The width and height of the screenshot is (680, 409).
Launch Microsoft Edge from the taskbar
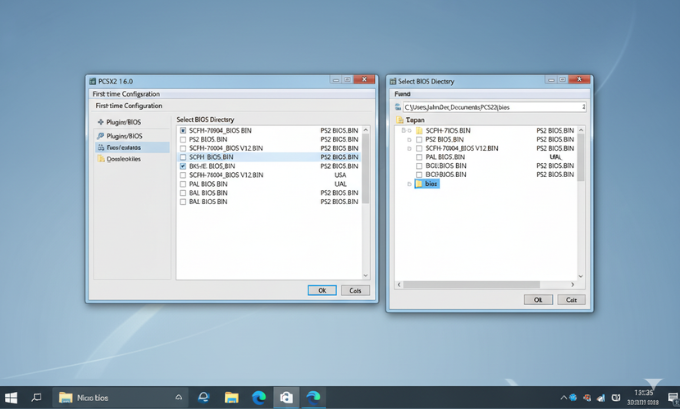coord(258,397)
